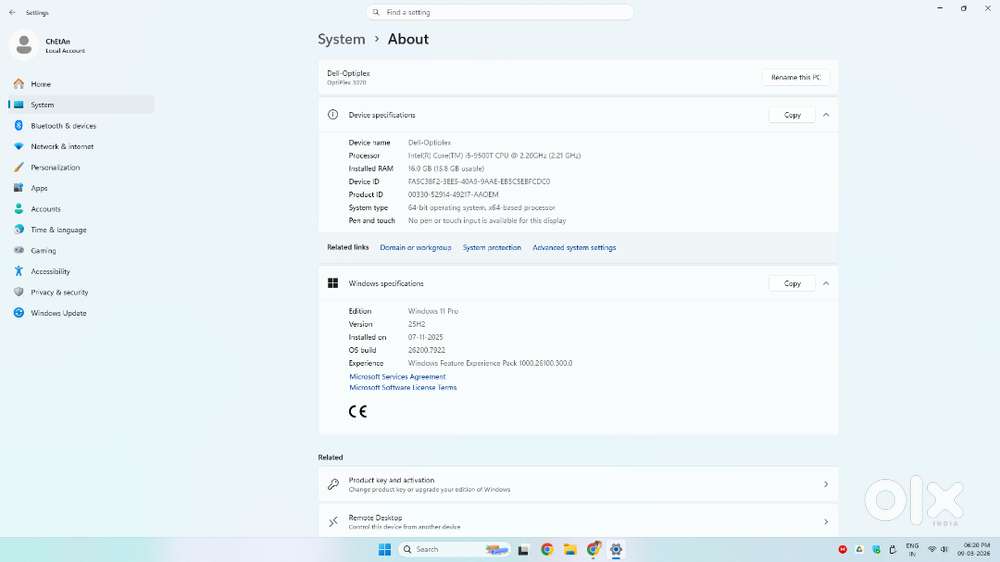Open Product key and activation
Image resolution: width=1000 pixels, height=562 pixels.
pyautogui.click(x=578, y=485)
